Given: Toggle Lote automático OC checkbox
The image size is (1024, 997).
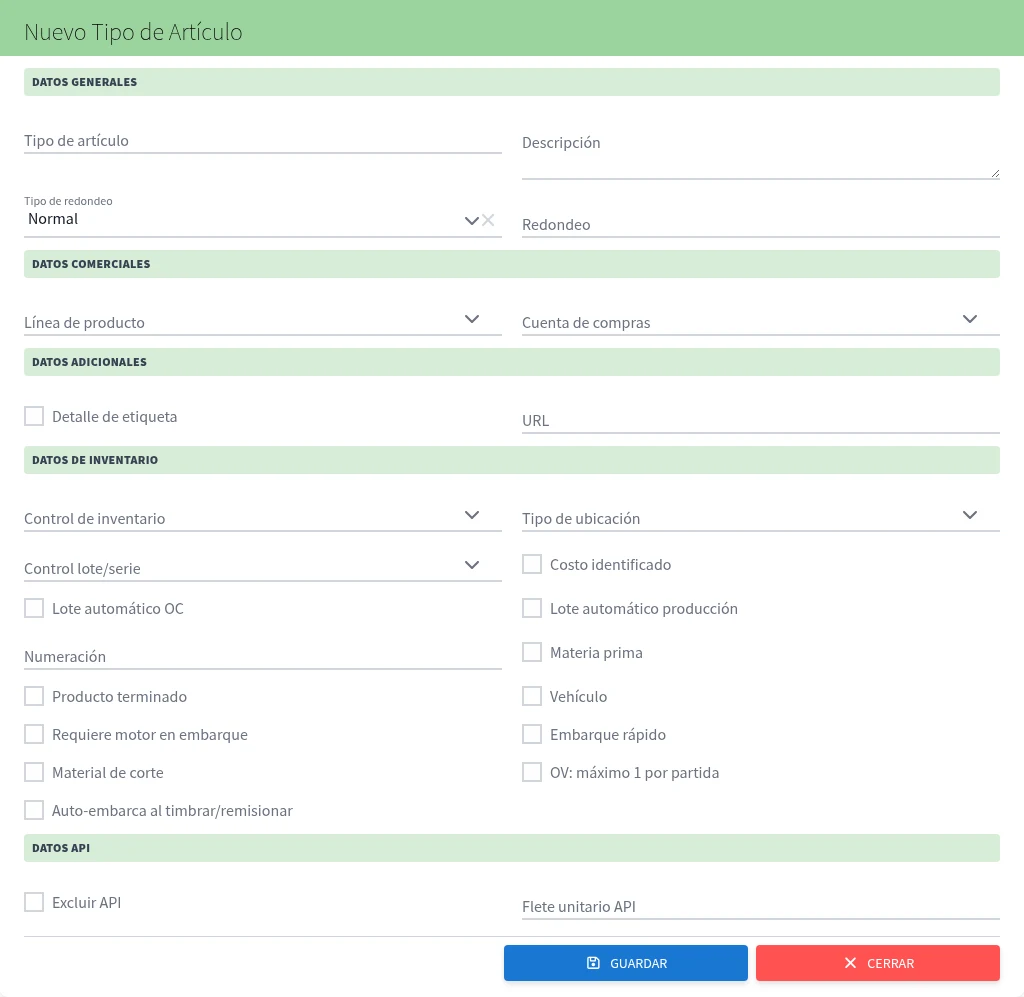Looking at the screenshot, I should point(34,608).
